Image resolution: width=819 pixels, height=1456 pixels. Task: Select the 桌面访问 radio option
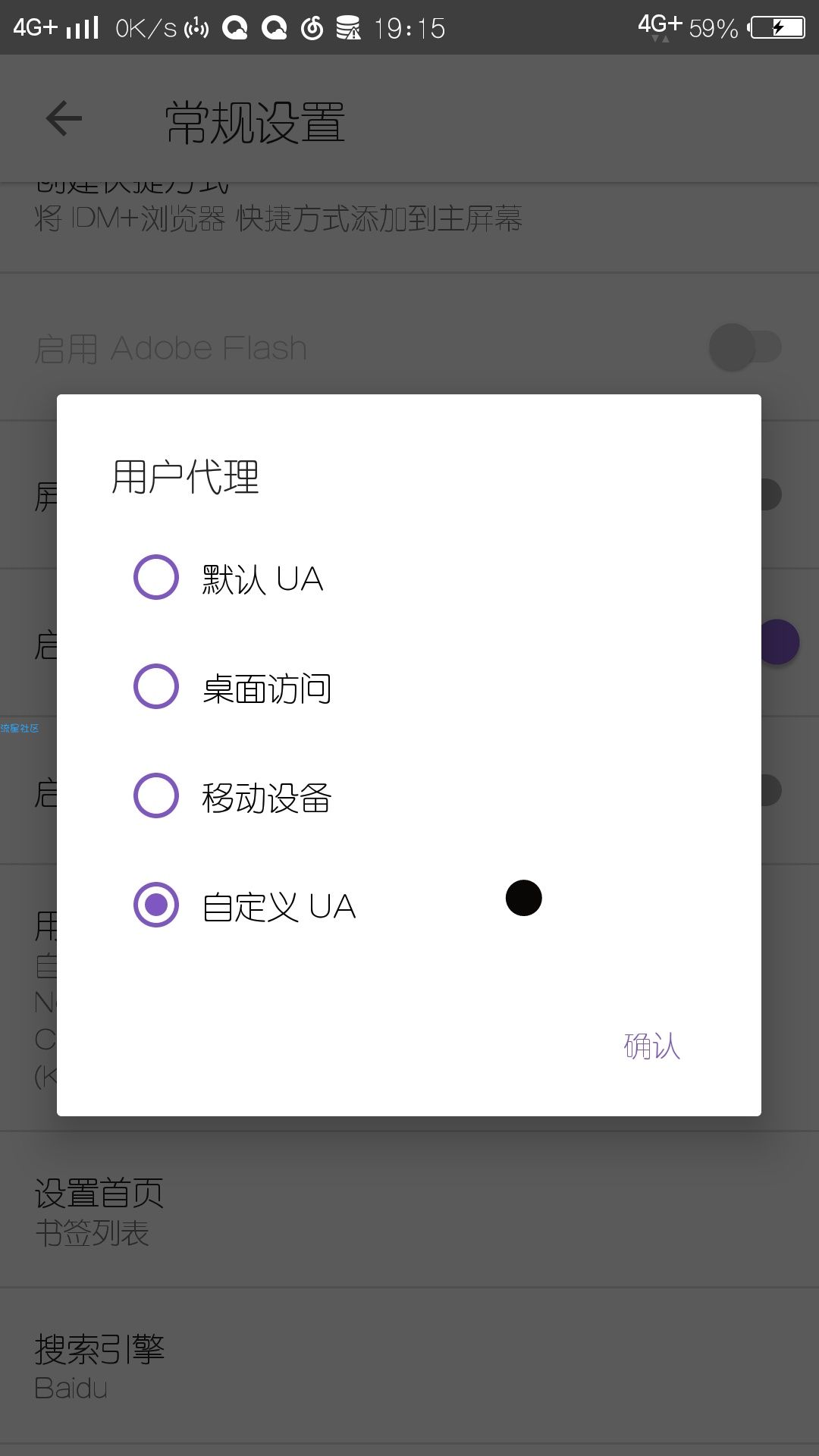(156, 686)
